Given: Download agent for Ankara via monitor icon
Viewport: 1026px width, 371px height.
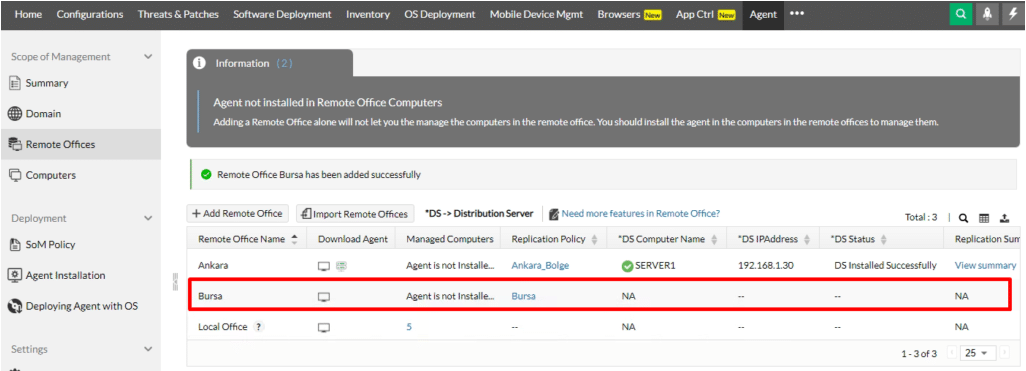Looking at the screenshot, I should (x=324, y=266).
